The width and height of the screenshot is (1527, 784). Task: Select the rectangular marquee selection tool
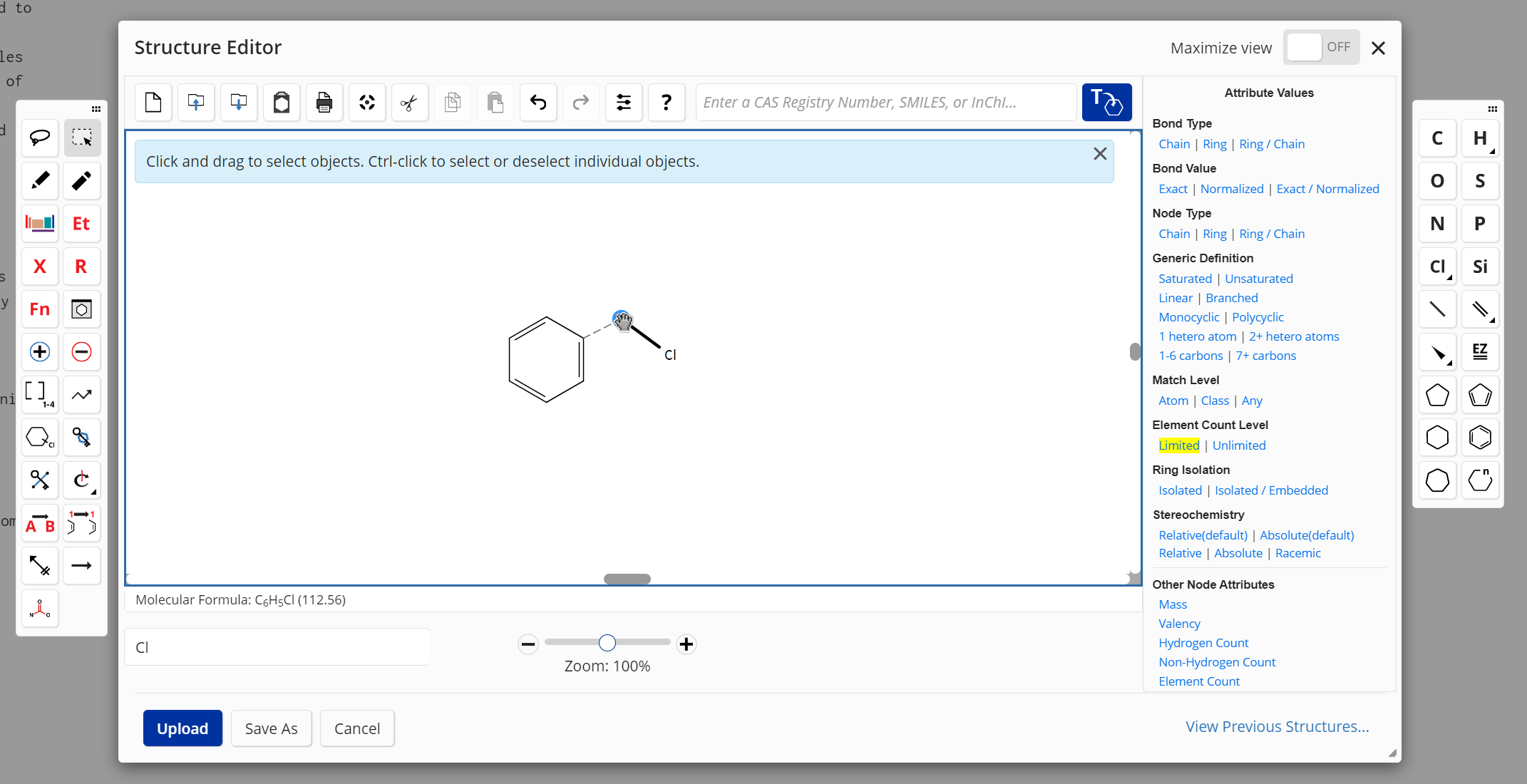click(82, 138)
